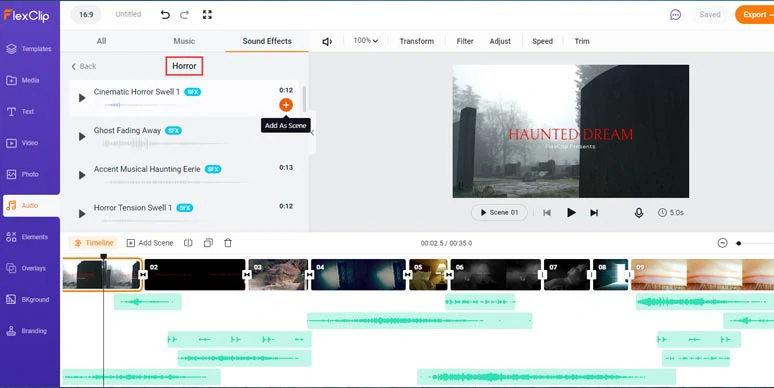774x388 pixels.
Task: Click the timeline zoom slider handle
Action: coord(738,243)
